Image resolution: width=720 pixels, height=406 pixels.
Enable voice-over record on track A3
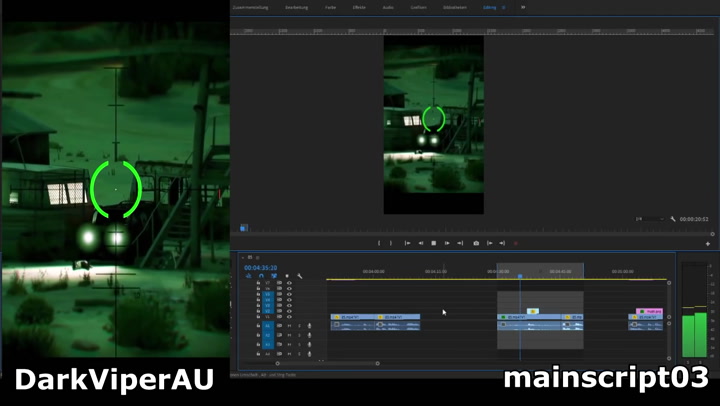309,344
